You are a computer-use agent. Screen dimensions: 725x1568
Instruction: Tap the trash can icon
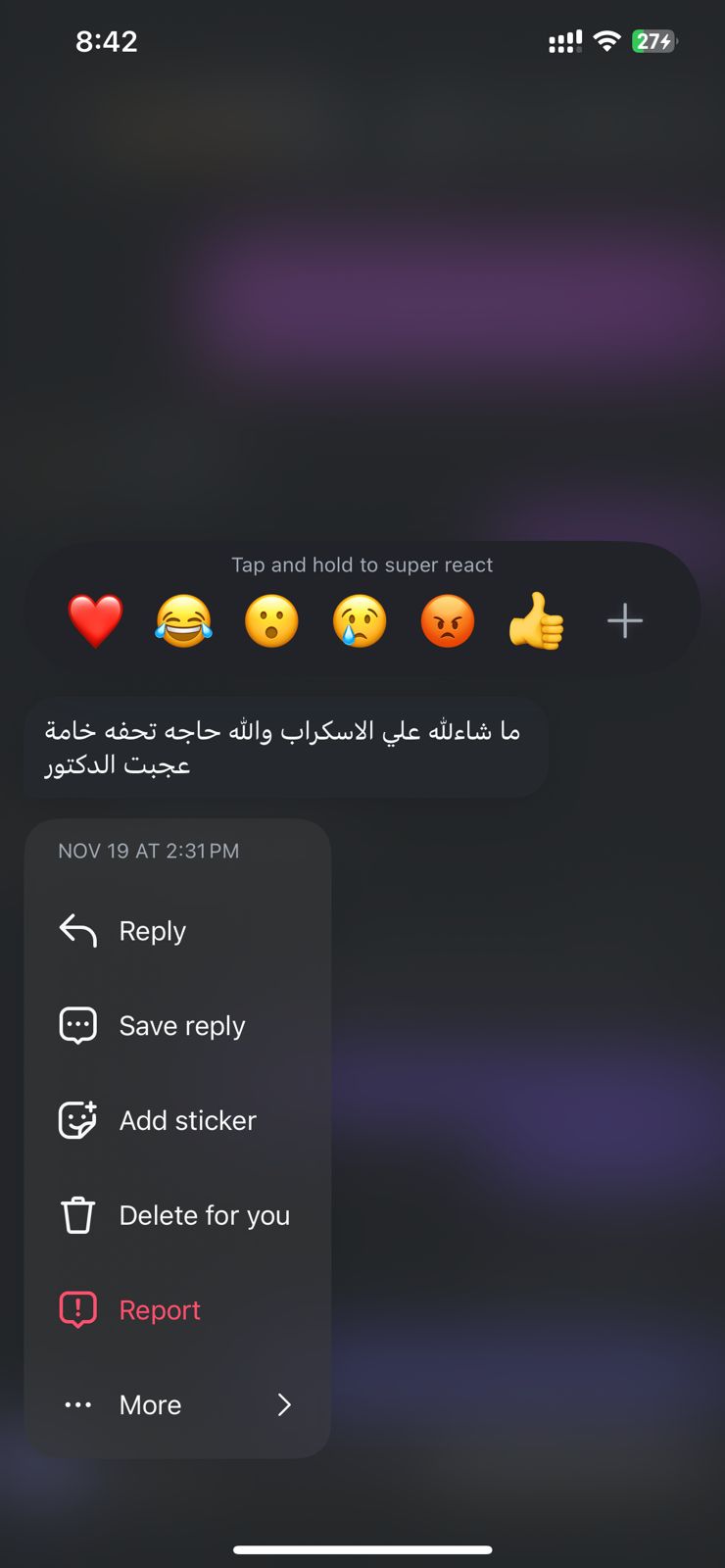point(78,1215)
